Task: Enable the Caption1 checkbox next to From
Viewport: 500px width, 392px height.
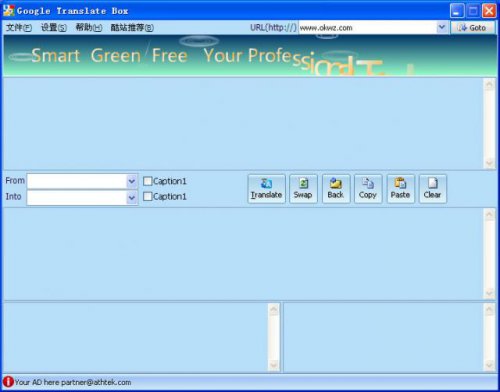Action: 147,181
